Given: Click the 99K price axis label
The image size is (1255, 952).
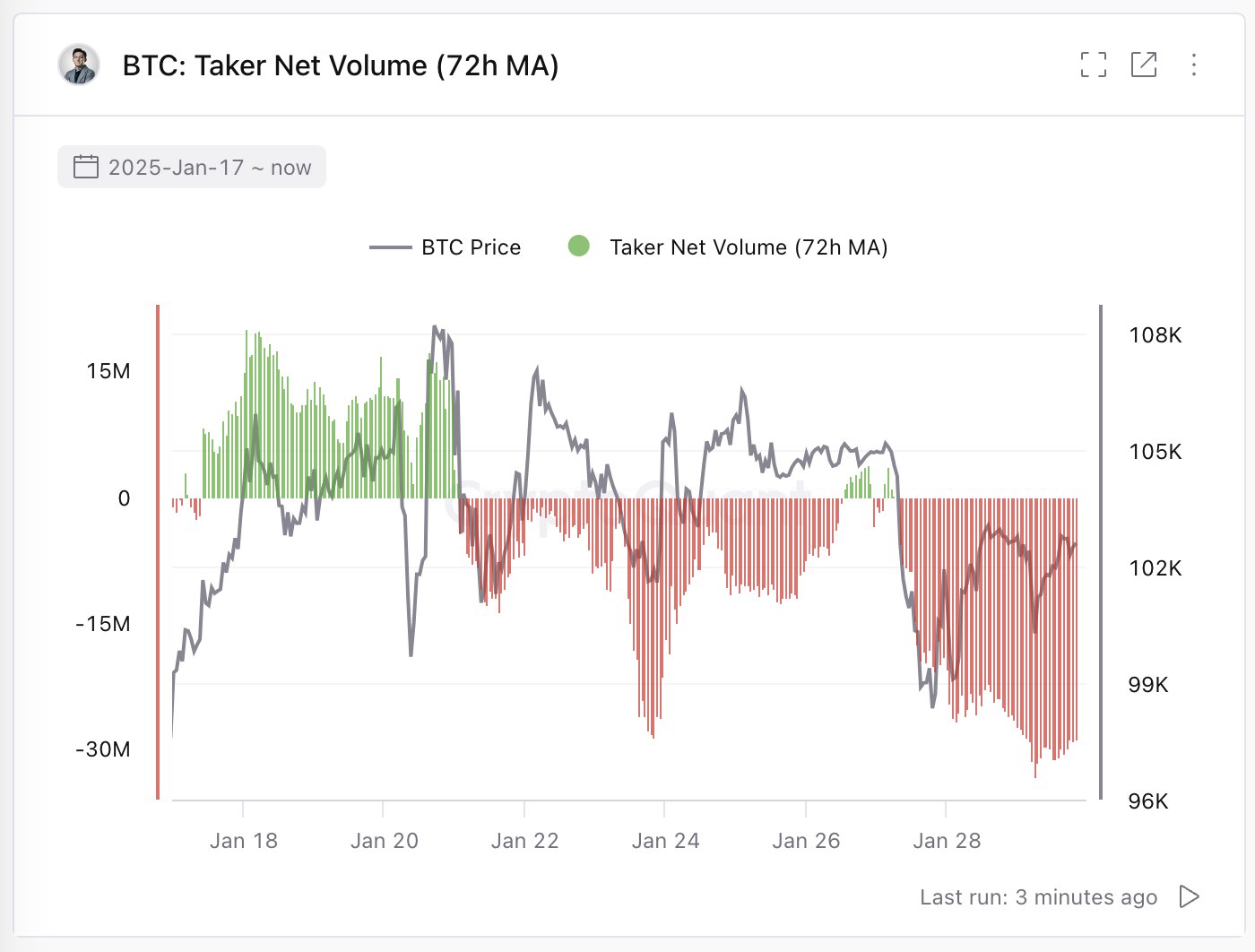Looking at the screenshot, I should pyautogui.click(x=1149, y=685).
